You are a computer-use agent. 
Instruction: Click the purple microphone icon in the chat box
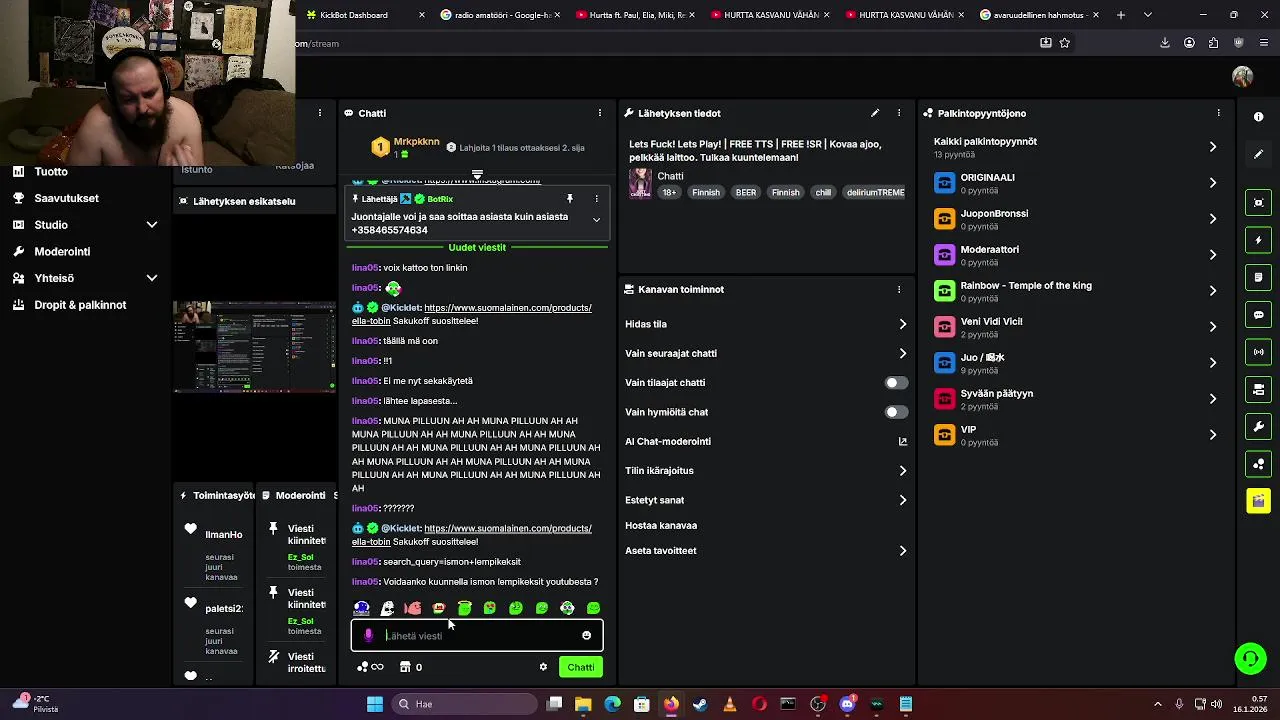click(368, 635)
